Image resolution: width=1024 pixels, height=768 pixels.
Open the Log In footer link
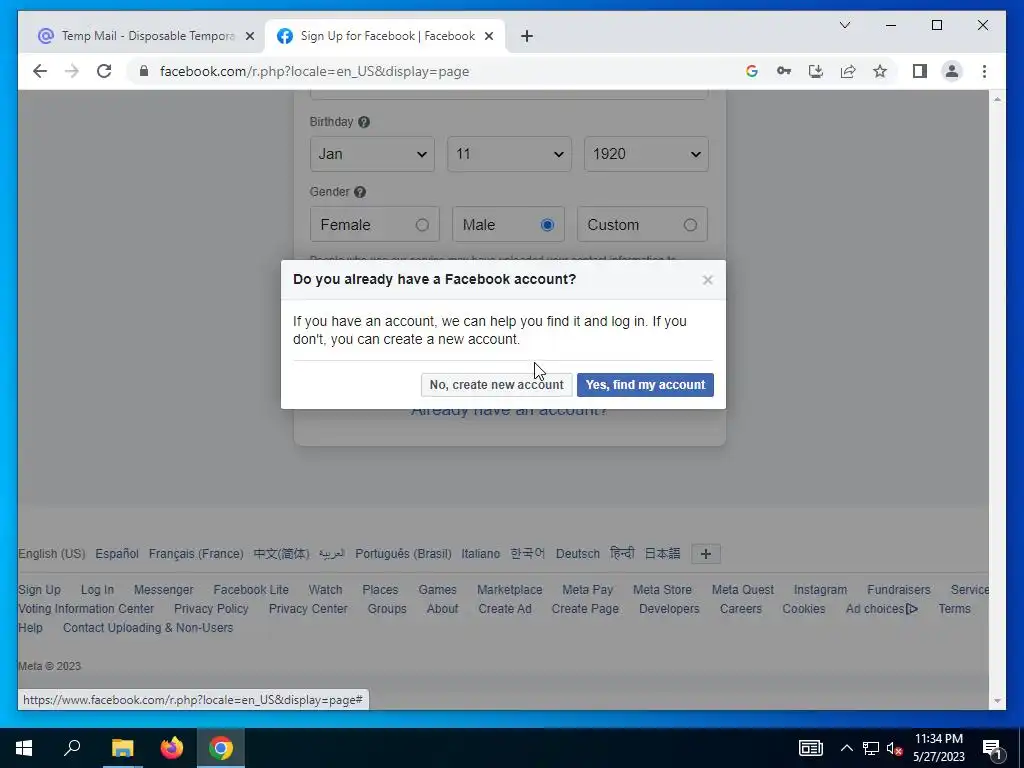pos(97,590)
